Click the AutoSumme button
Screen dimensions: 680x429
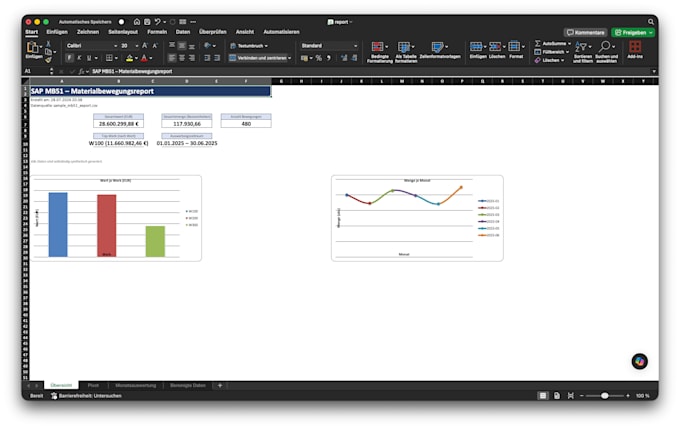(x=552, y=43)
